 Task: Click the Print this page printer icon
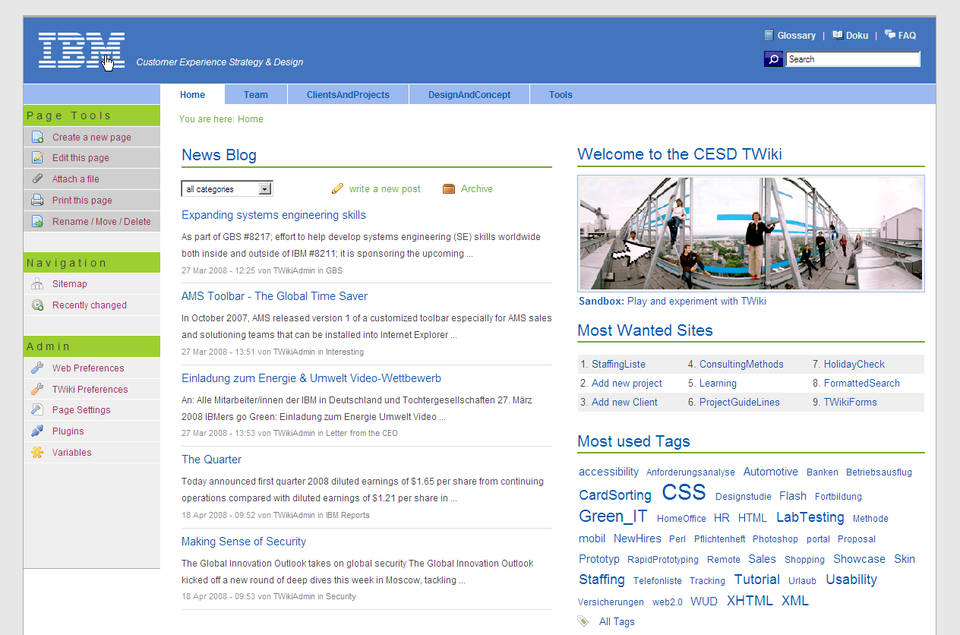pyautogui.click(x=37, y=200)
